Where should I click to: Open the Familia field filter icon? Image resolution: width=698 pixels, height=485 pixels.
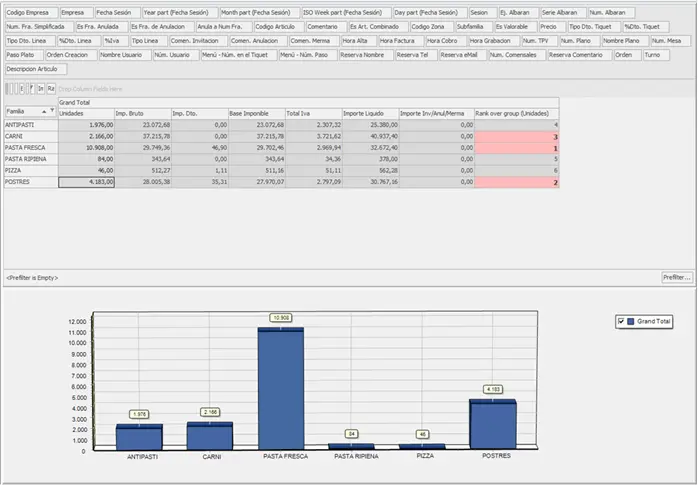point(53,112)
